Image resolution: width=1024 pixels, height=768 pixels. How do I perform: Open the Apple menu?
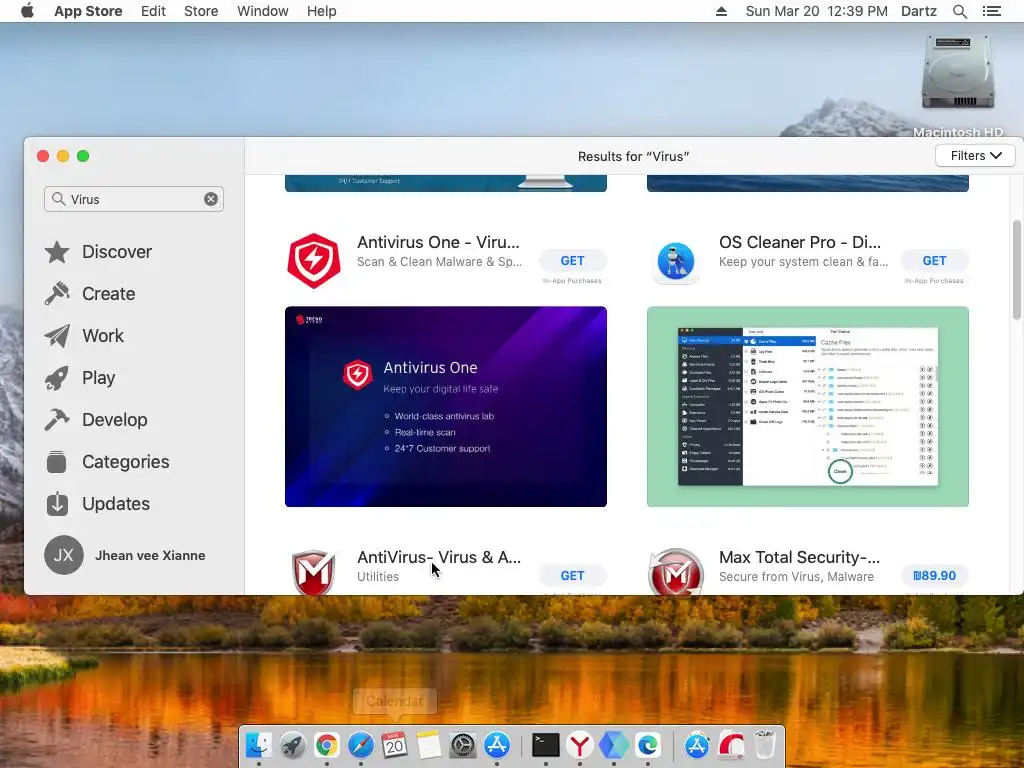(27, 11)
